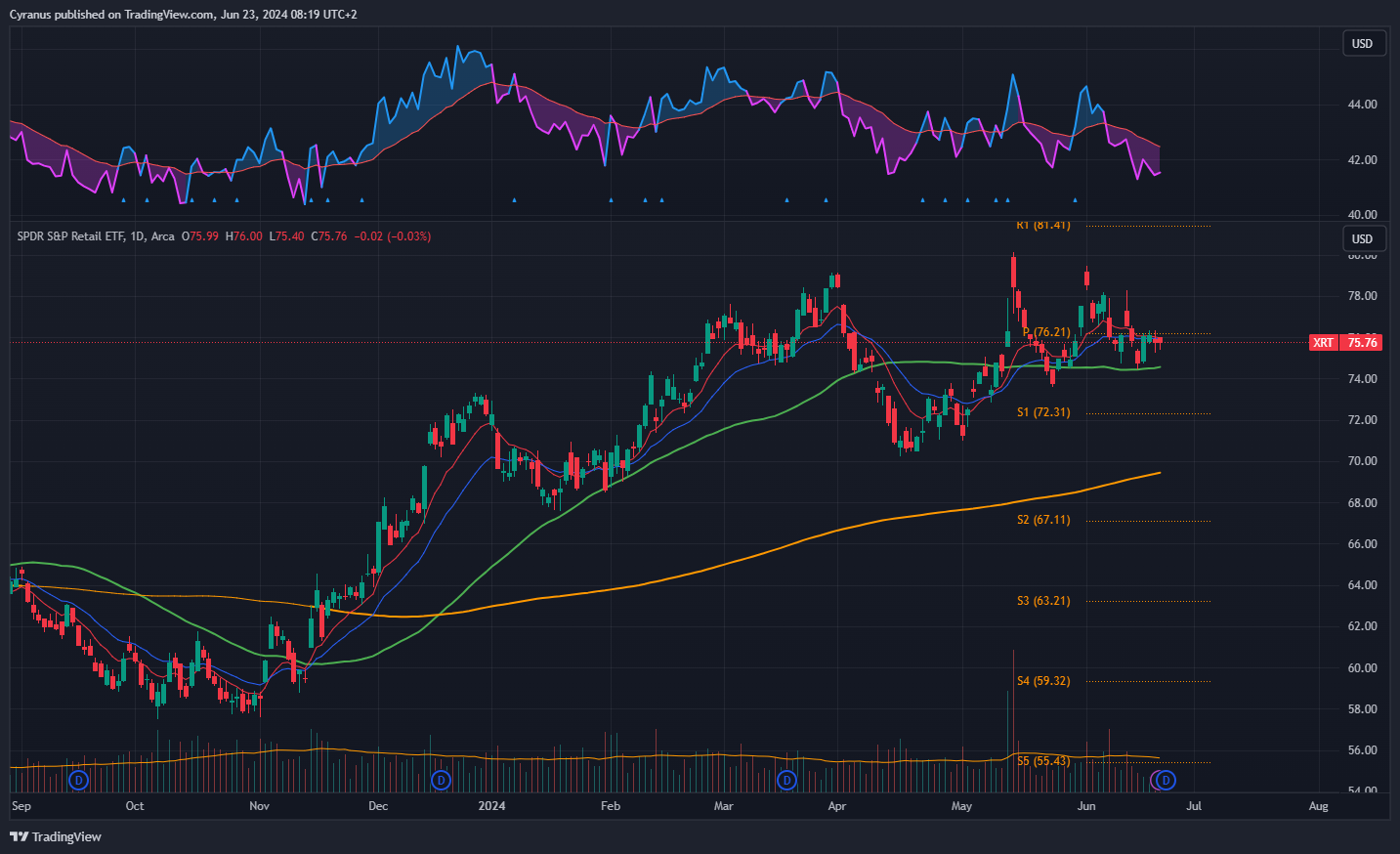Click the change value -0.02 (-0.03%)
Screen dimensions: 1400x854
393,236
